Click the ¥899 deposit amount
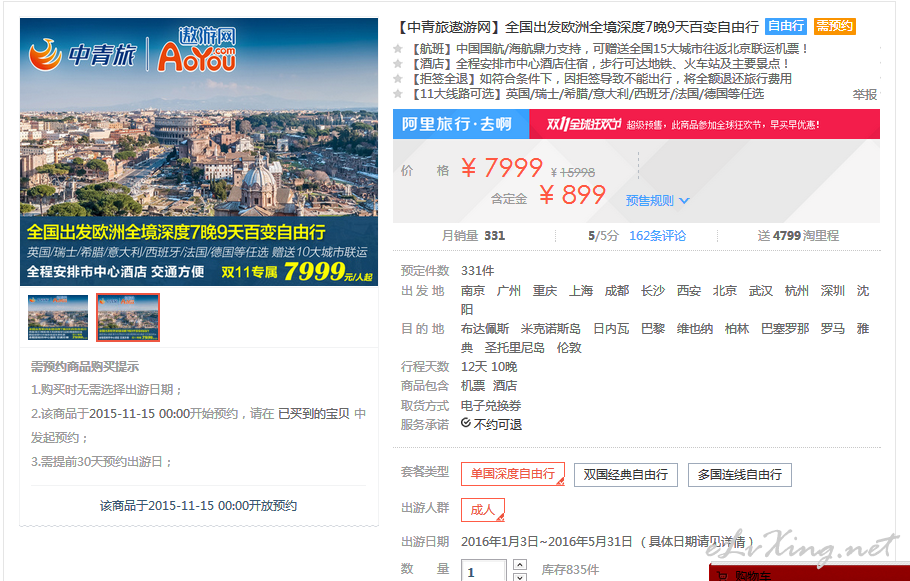 pyautogui.click(x=572, y=195)
